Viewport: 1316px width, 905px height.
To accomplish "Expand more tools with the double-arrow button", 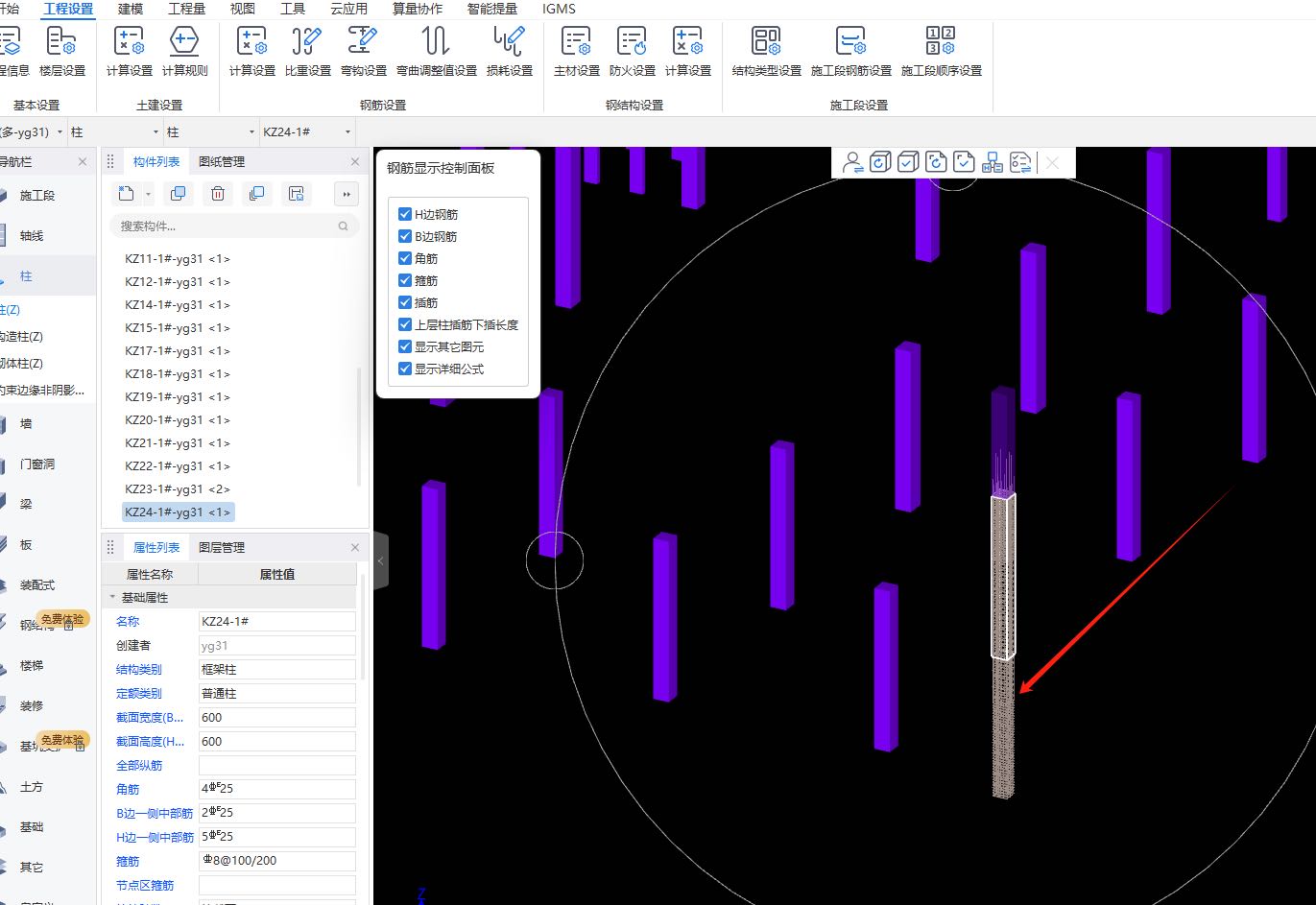I will tap(347, 194).
